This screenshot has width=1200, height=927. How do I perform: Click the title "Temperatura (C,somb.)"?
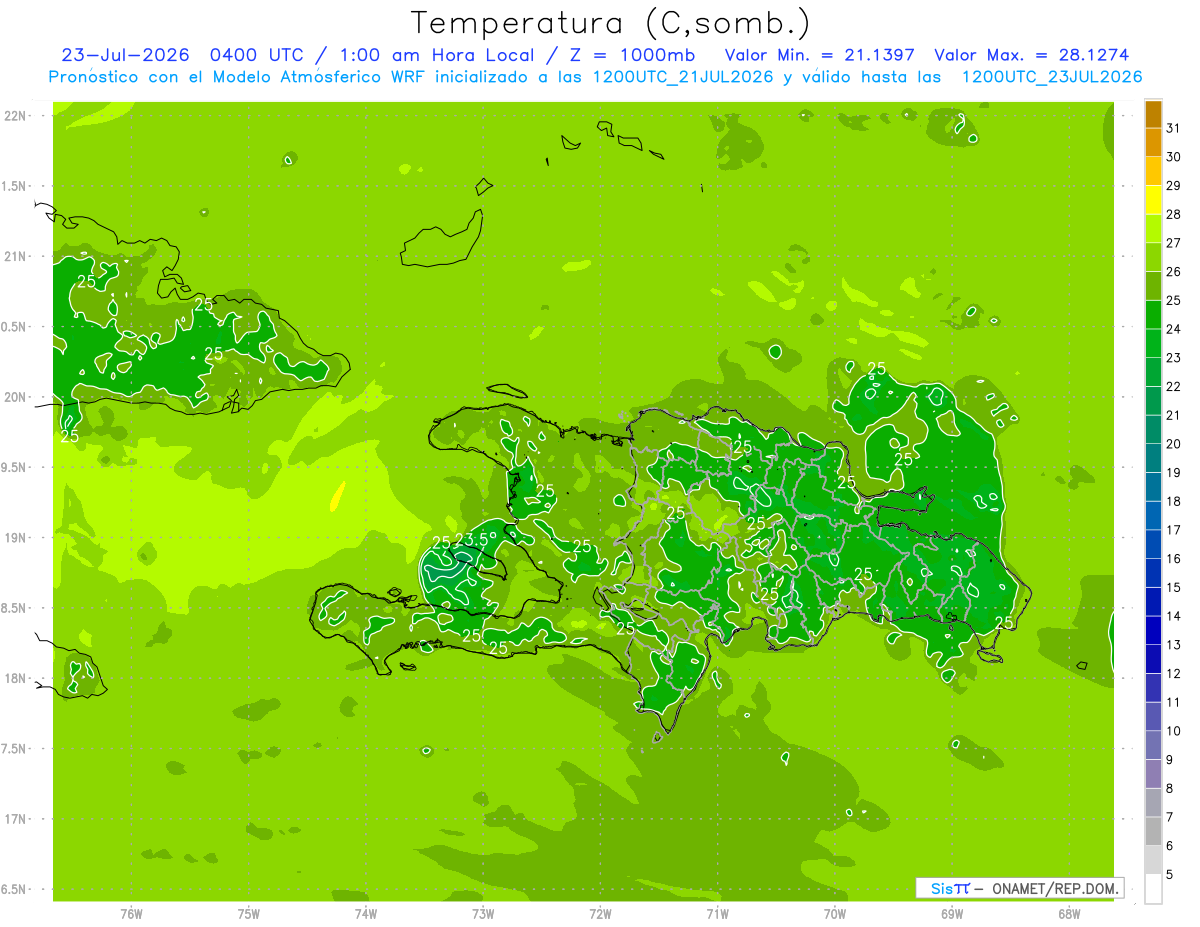pyautogui.click(x=610, y=23)
